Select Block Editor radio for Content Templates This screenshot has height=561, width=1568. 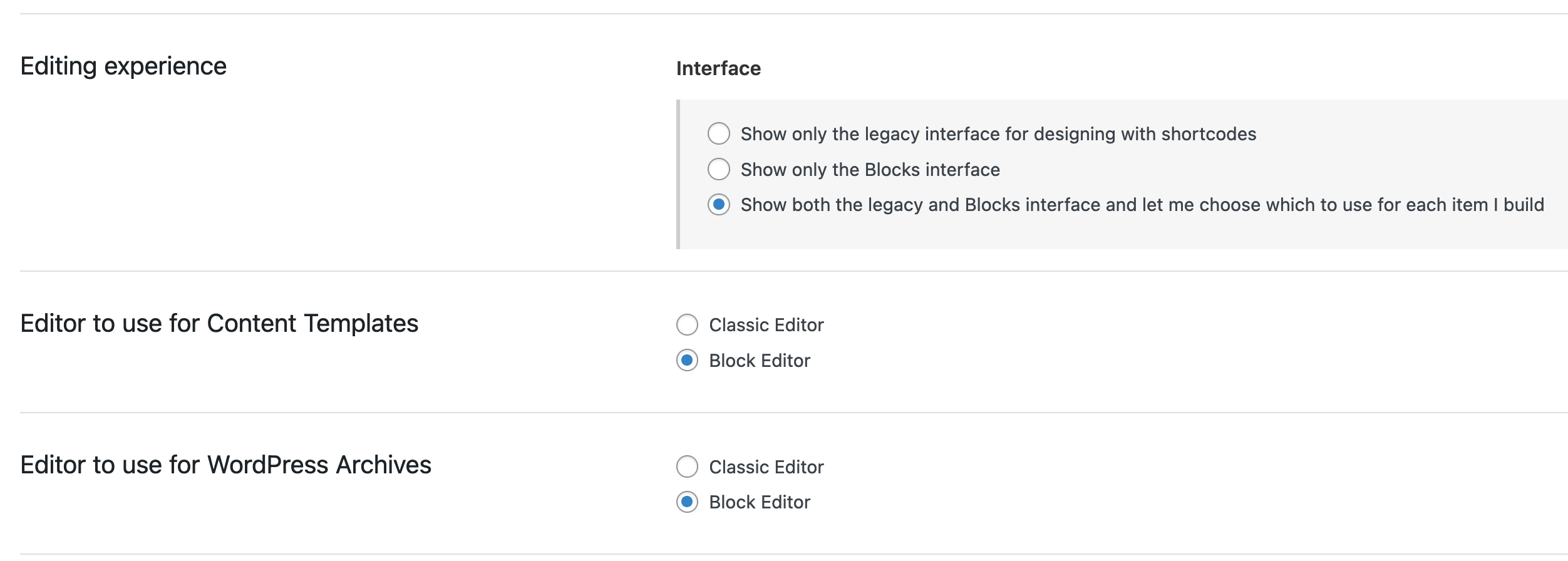point(687,361)
